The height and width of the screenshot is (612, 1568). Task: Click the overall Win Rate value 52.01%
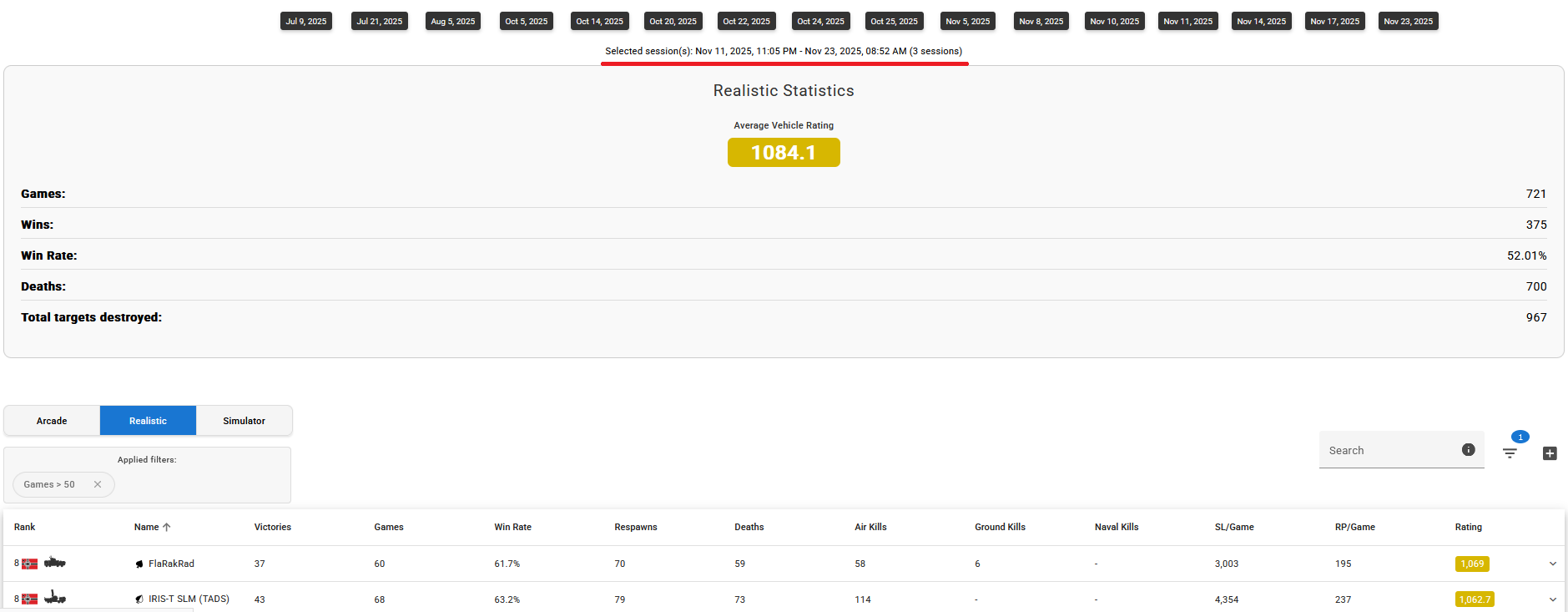1527,255
